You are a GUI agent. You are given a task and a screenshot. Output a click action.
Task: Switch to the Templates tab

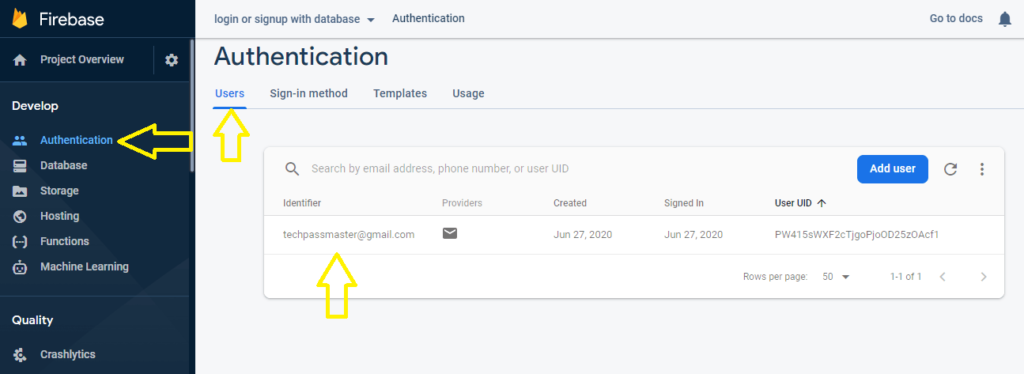pos(400,93)
